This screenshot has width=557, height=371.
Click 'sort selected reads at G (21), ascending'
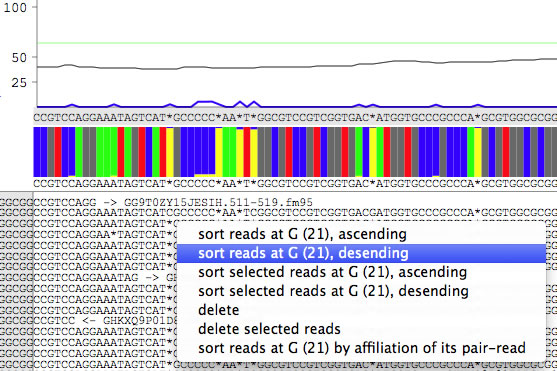tap(332, 272)
